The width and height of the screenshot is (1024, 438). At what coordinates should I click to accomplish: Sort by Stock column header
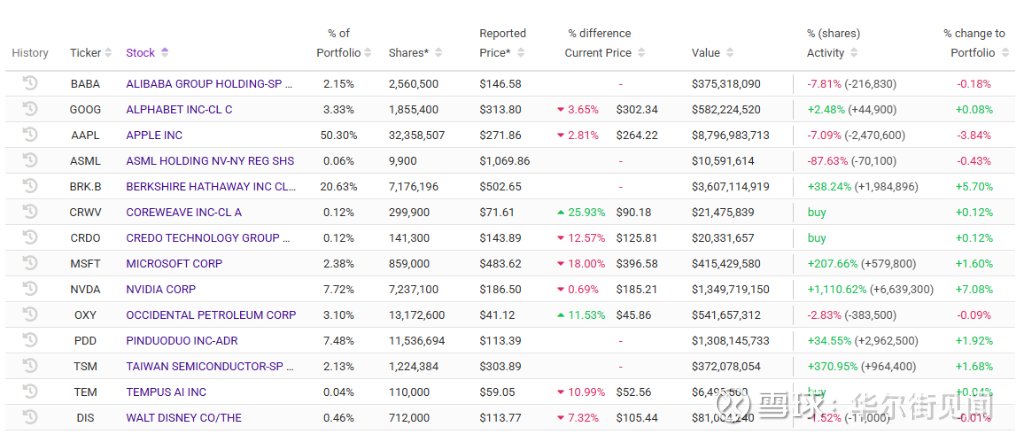(x=147, y=53)
